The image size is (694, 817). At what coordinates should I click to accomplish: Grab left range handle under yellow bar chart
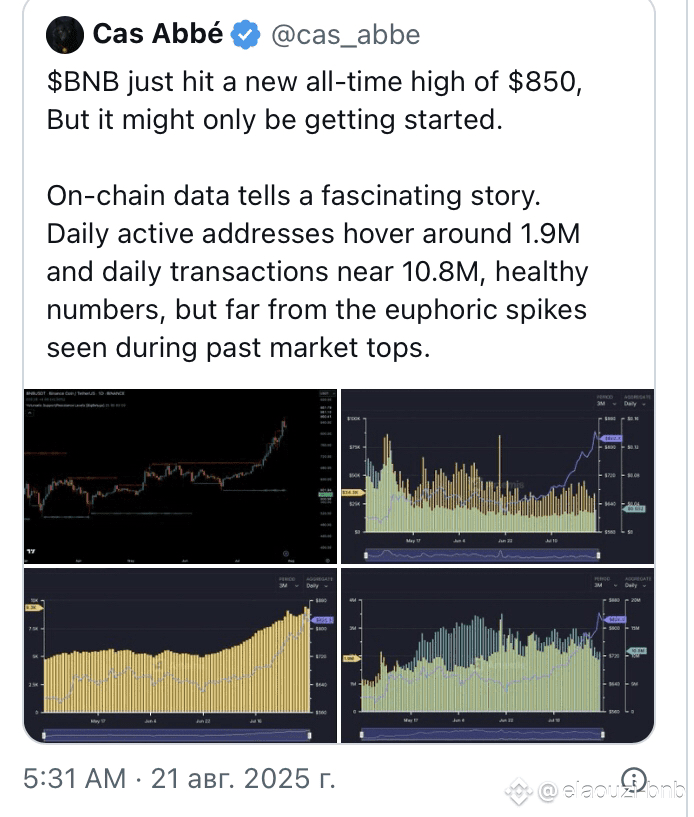[x=44, y=735]
